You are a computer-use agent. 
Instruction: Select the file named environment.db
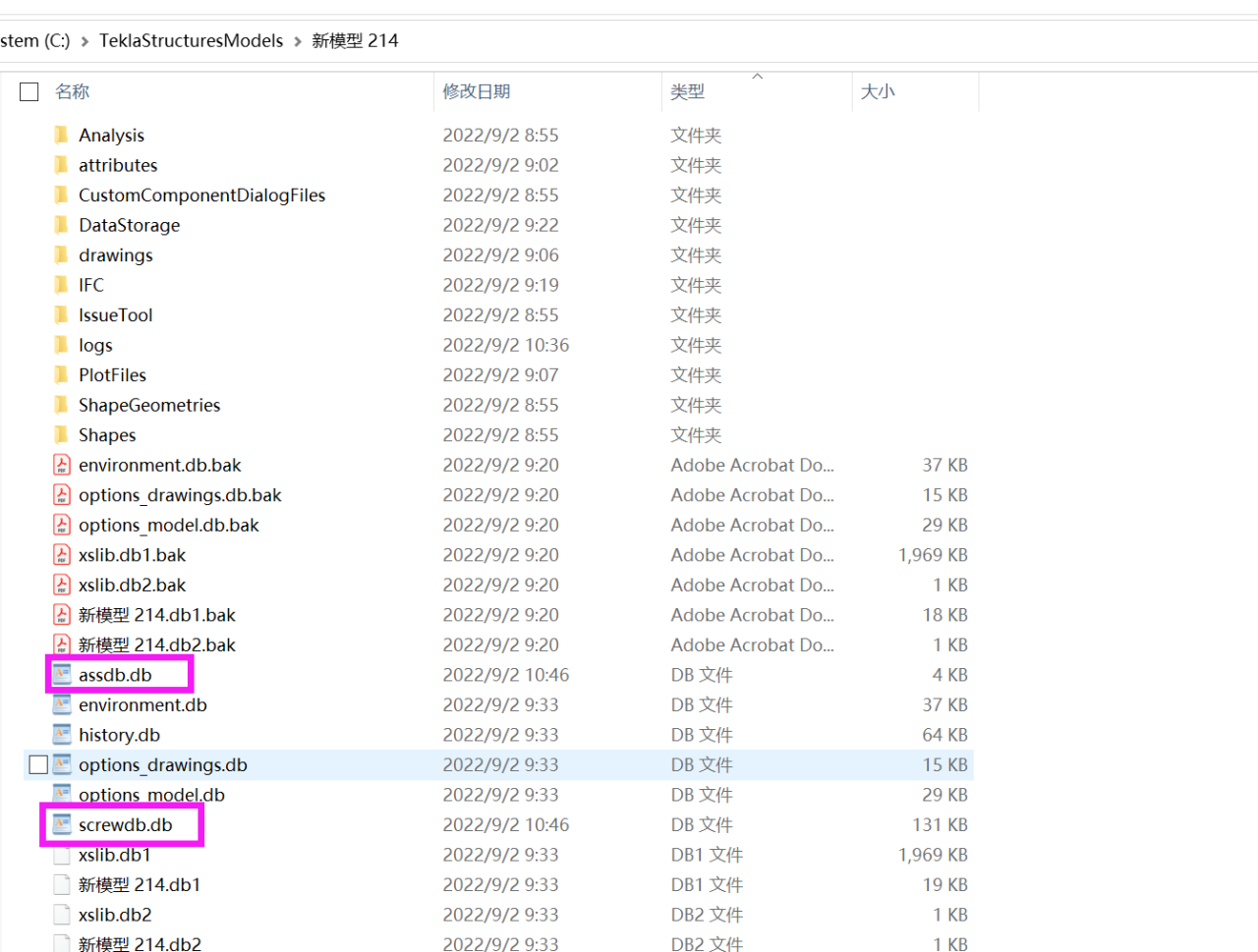pos(143,705)
